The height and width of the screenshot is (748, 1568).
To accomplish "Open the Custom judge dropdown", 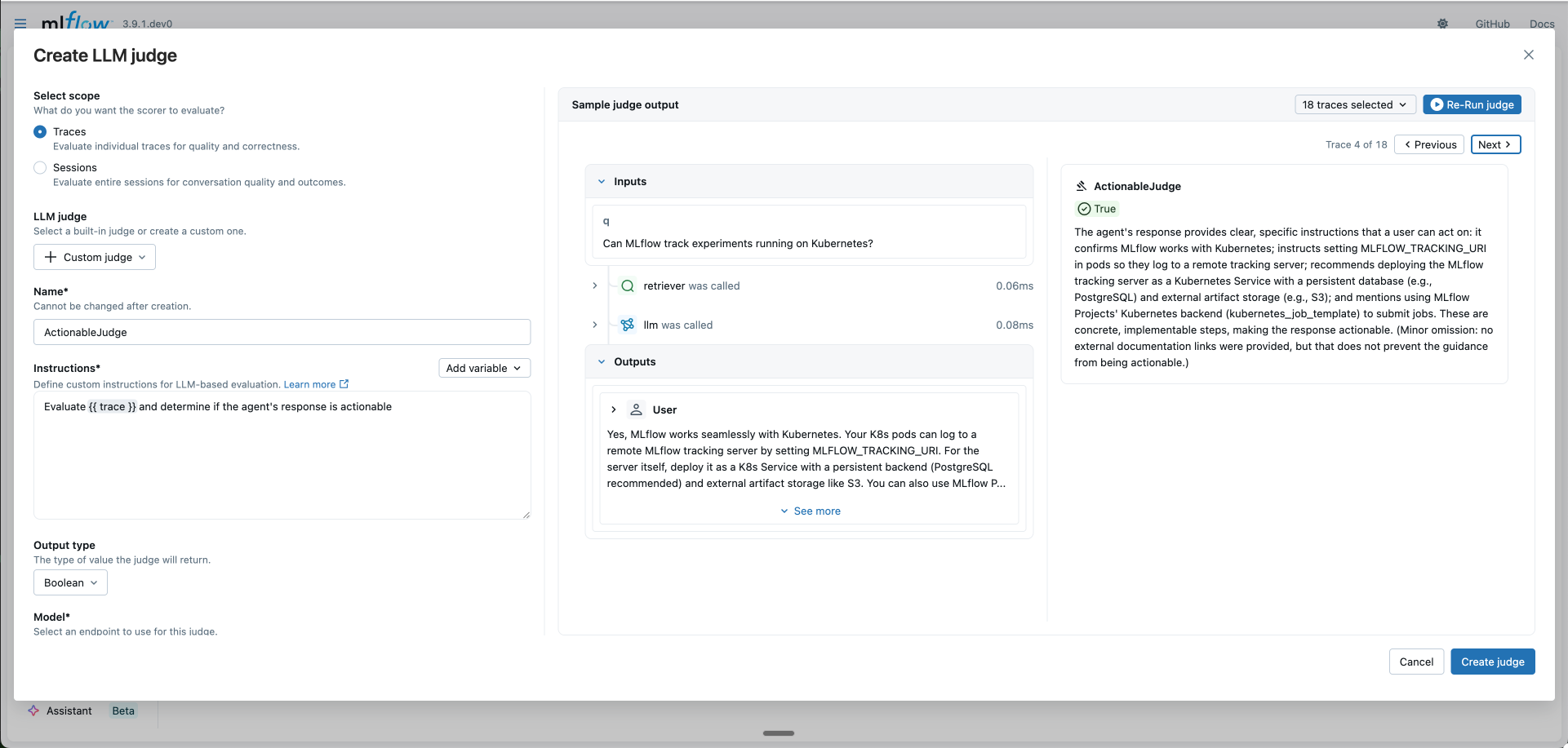I will pos(95,258).
